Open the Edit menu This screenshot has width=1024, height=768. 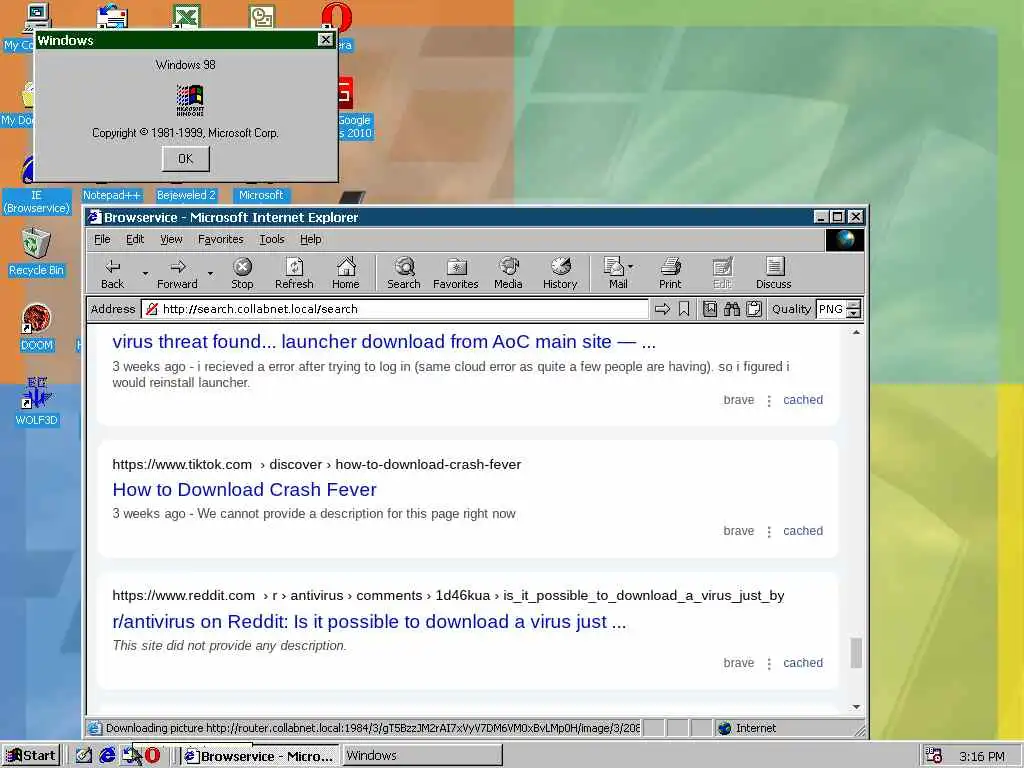135,239
